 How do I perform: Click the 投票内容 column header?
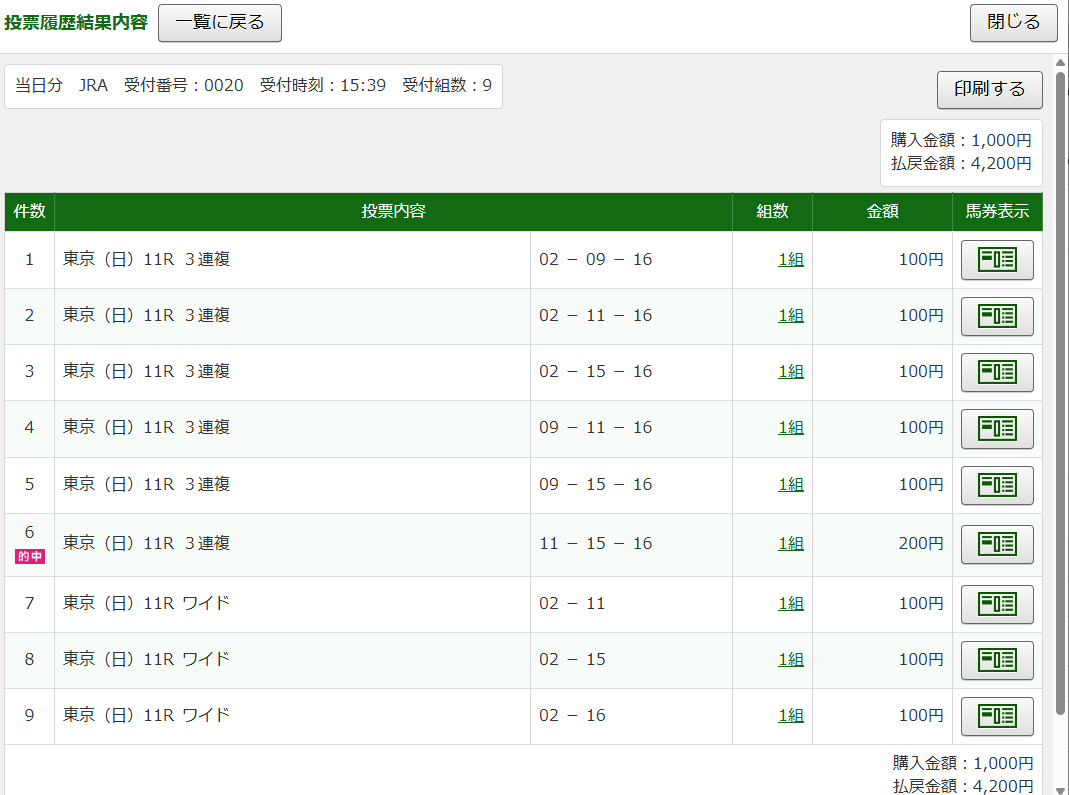tap(393, 211)
